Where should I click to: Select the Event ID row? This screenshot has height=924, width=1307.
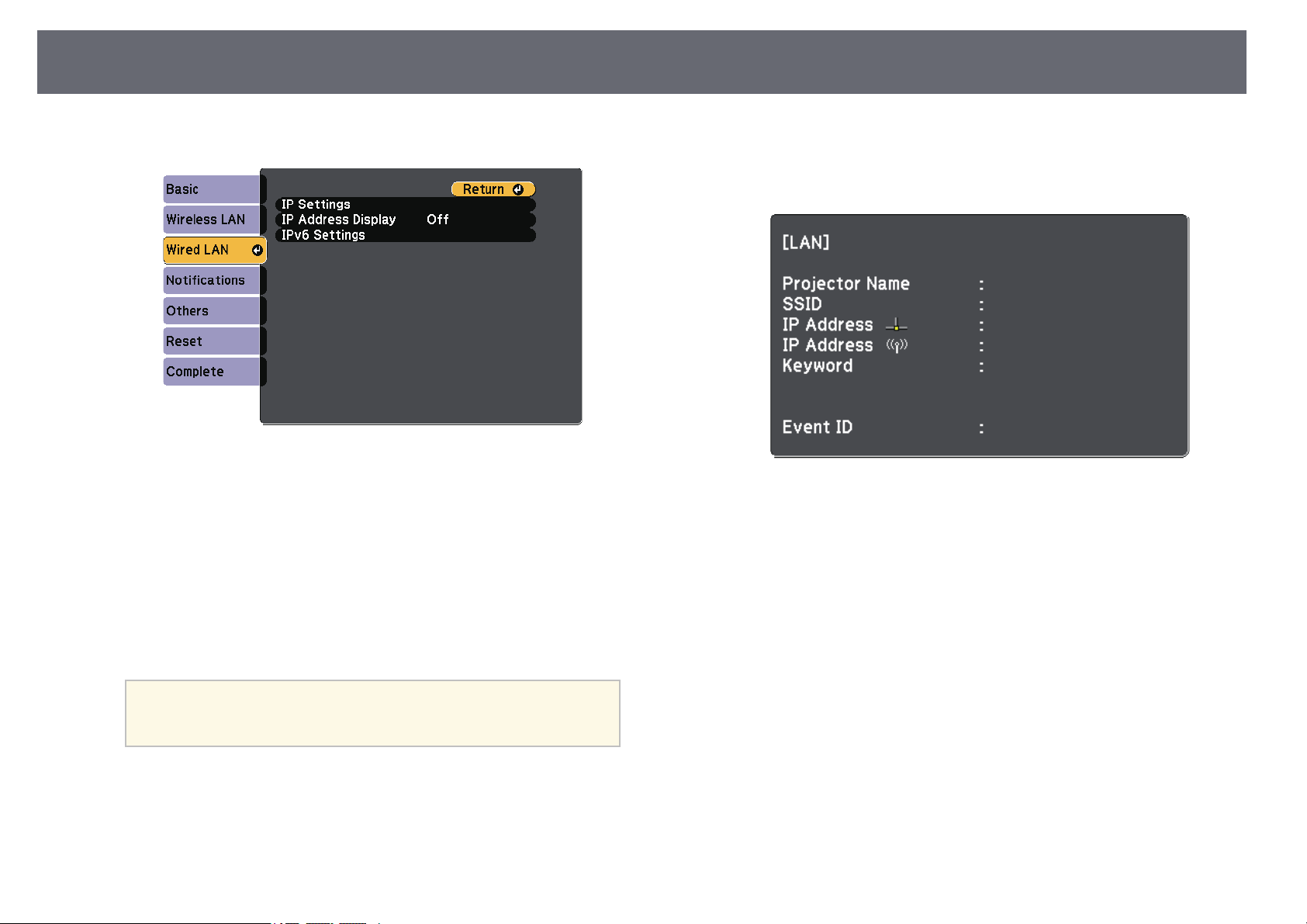pos(884,427)
